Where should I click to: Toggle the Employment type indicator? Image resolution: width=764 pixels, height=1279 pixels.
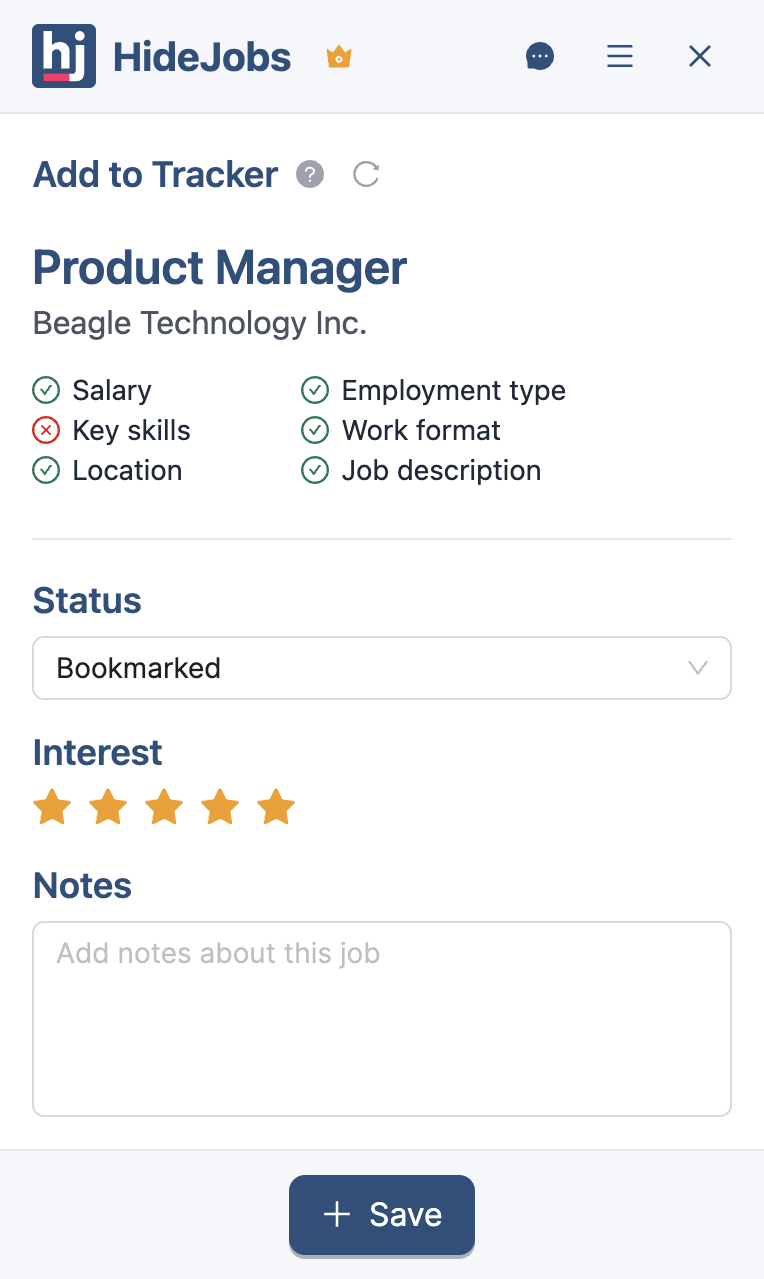point(315,390)
